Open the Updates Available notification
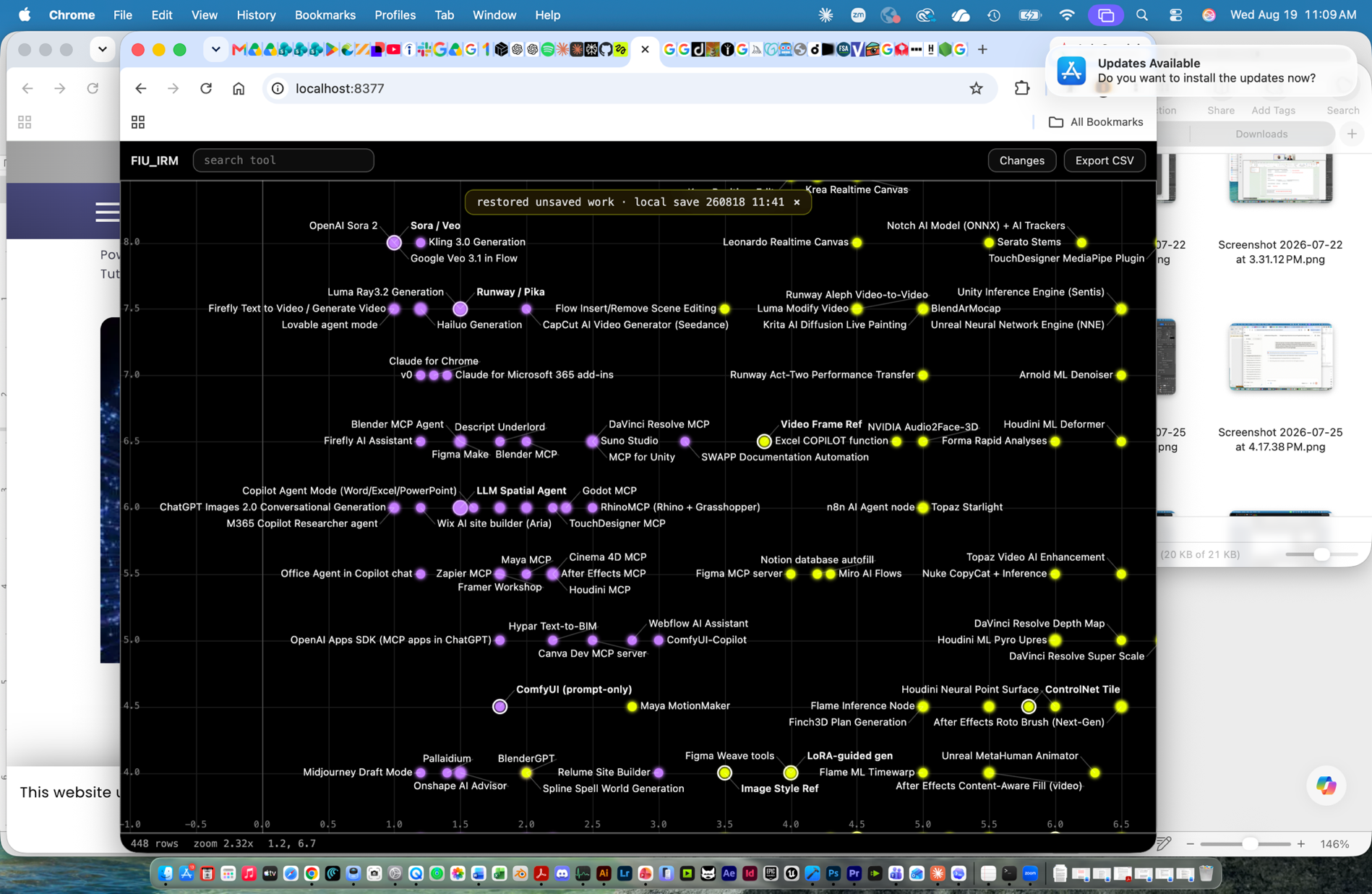The height and width of the screenshot is (894, 1372). 1201,71
